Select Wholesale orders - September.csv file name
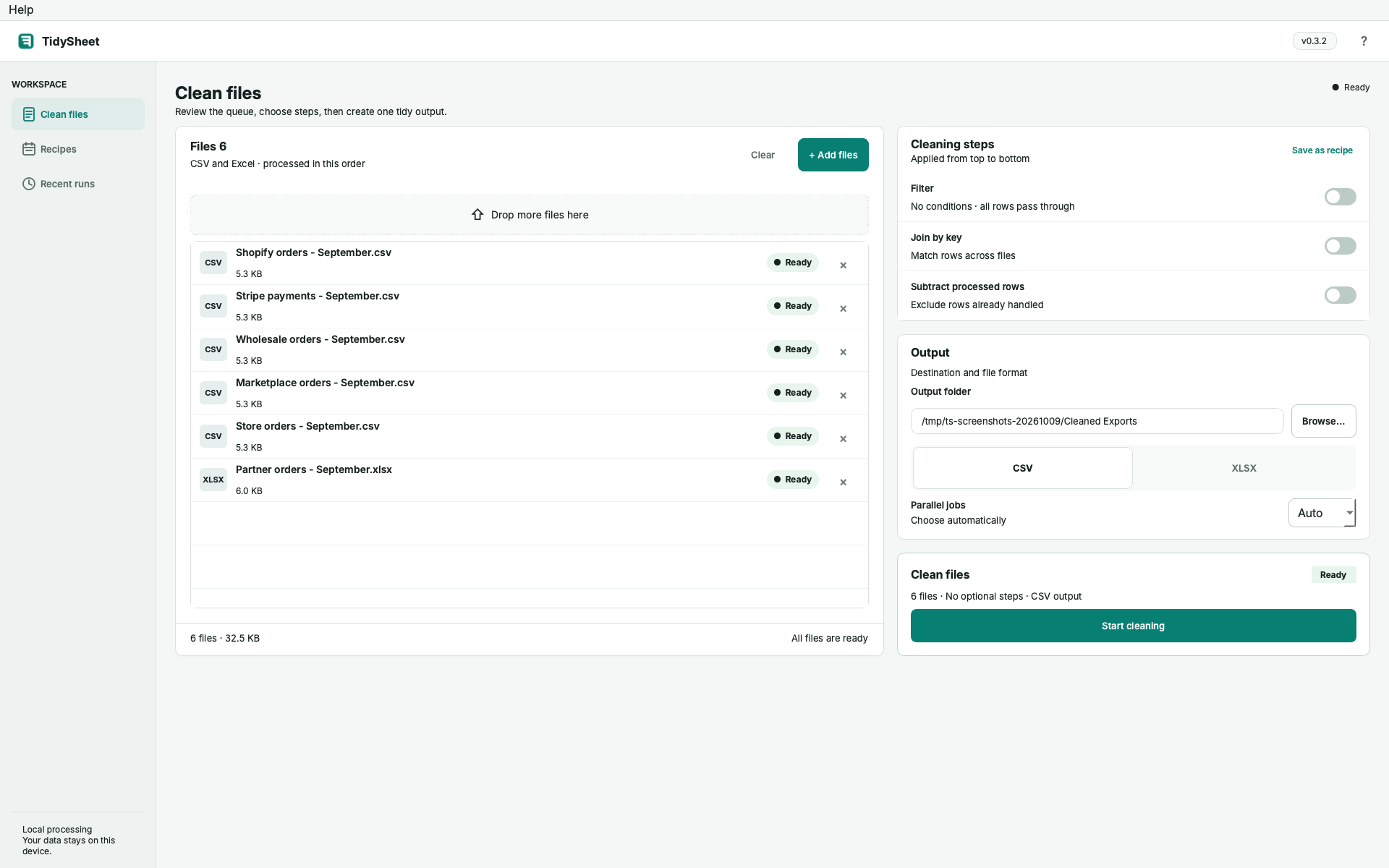Screen dimensions: 1389x868 point(320,339)
